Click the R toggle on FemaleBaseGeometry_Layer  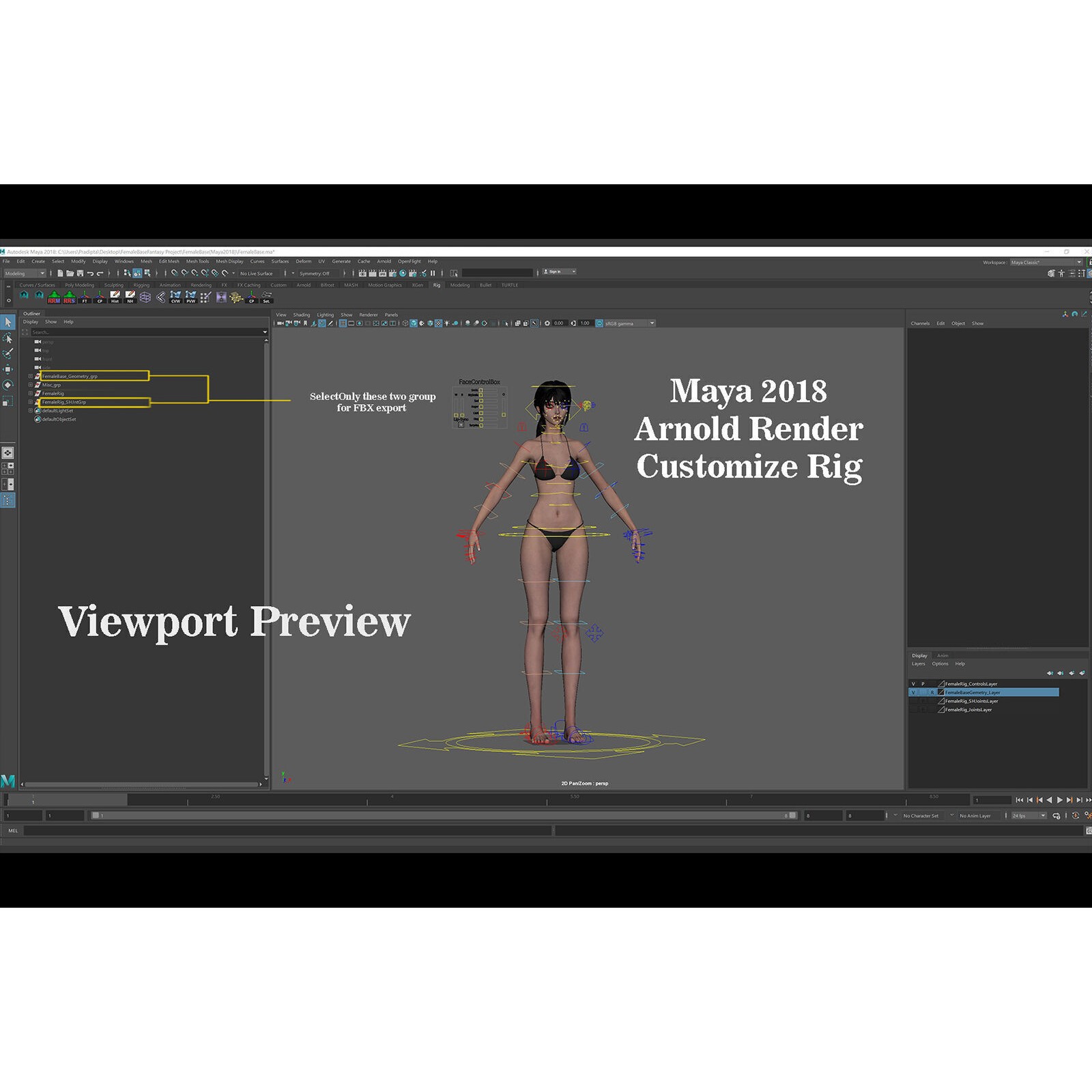[x=932, y=693]
